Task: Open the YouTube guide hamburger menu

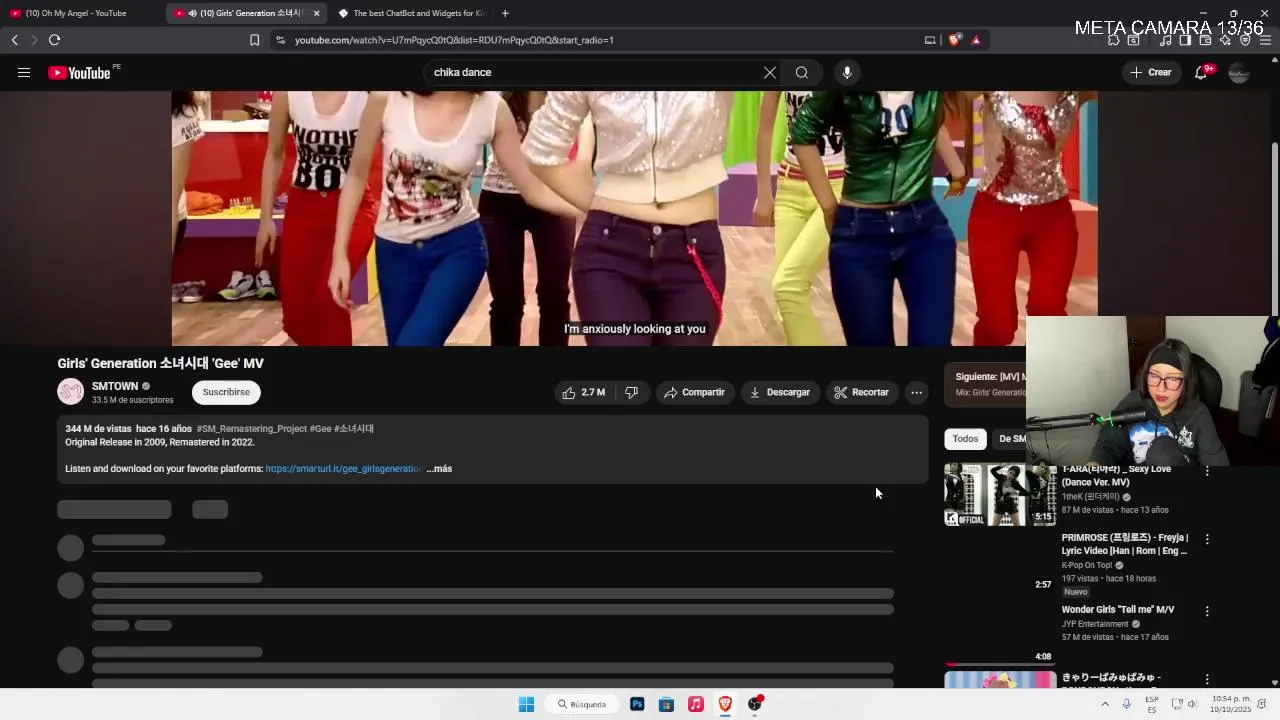Action: coord(24,72)
